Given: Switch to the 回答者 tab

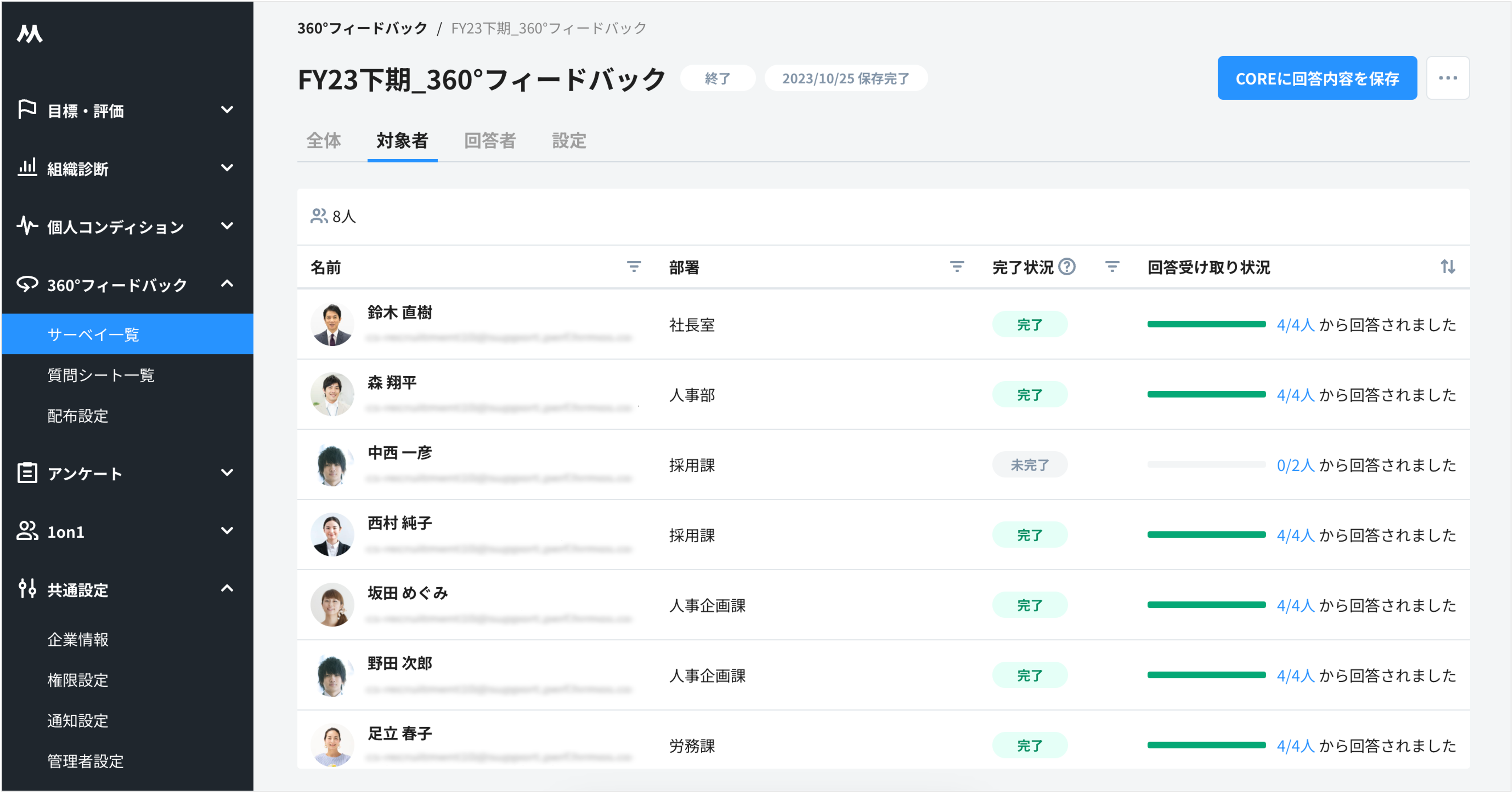Looking at the screenshot, I should [x=491, y=141].
